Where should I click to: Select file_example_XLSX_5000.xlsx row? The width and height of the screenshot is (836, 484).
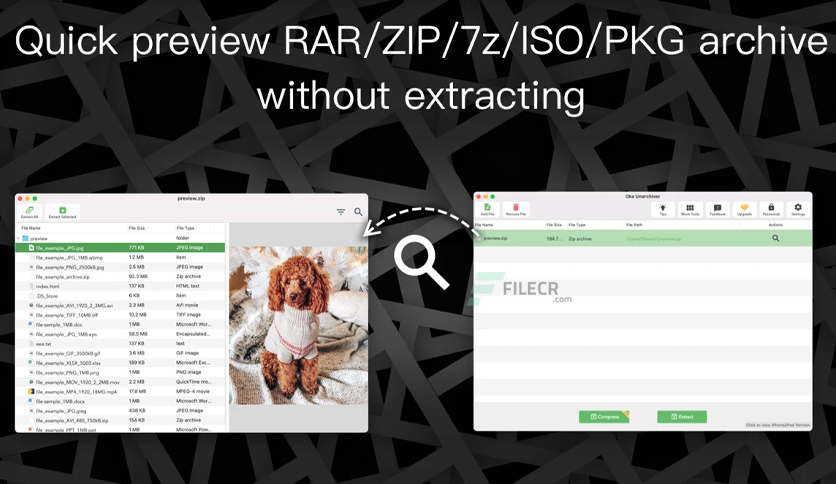click(x=120, y=363)
